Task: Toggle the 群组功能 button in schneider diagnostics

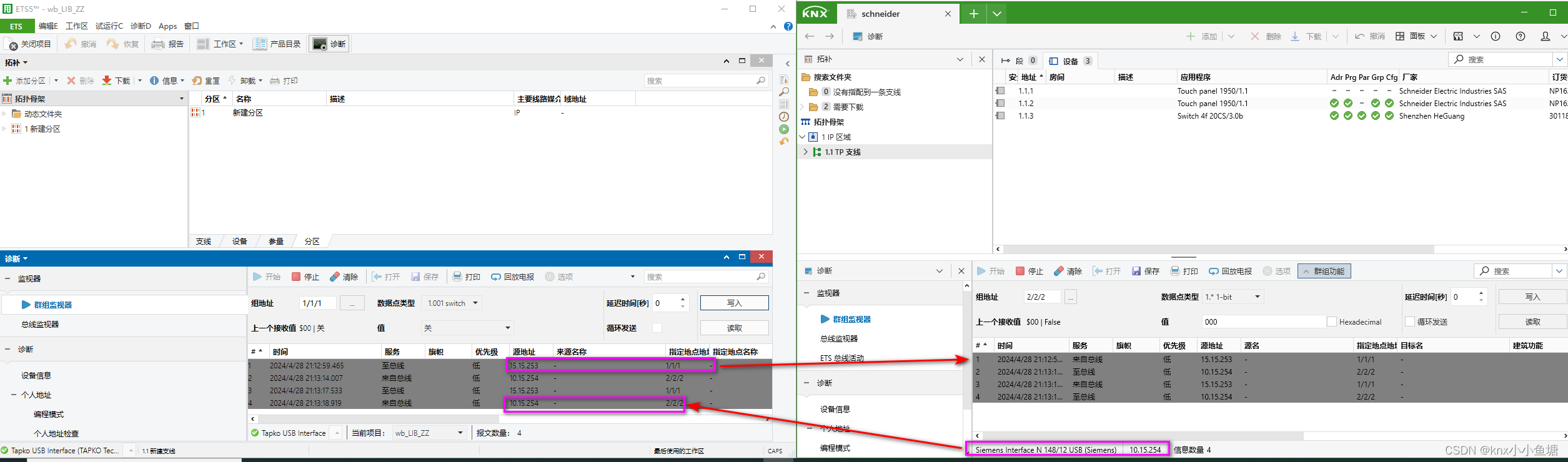Action: 1324,271
